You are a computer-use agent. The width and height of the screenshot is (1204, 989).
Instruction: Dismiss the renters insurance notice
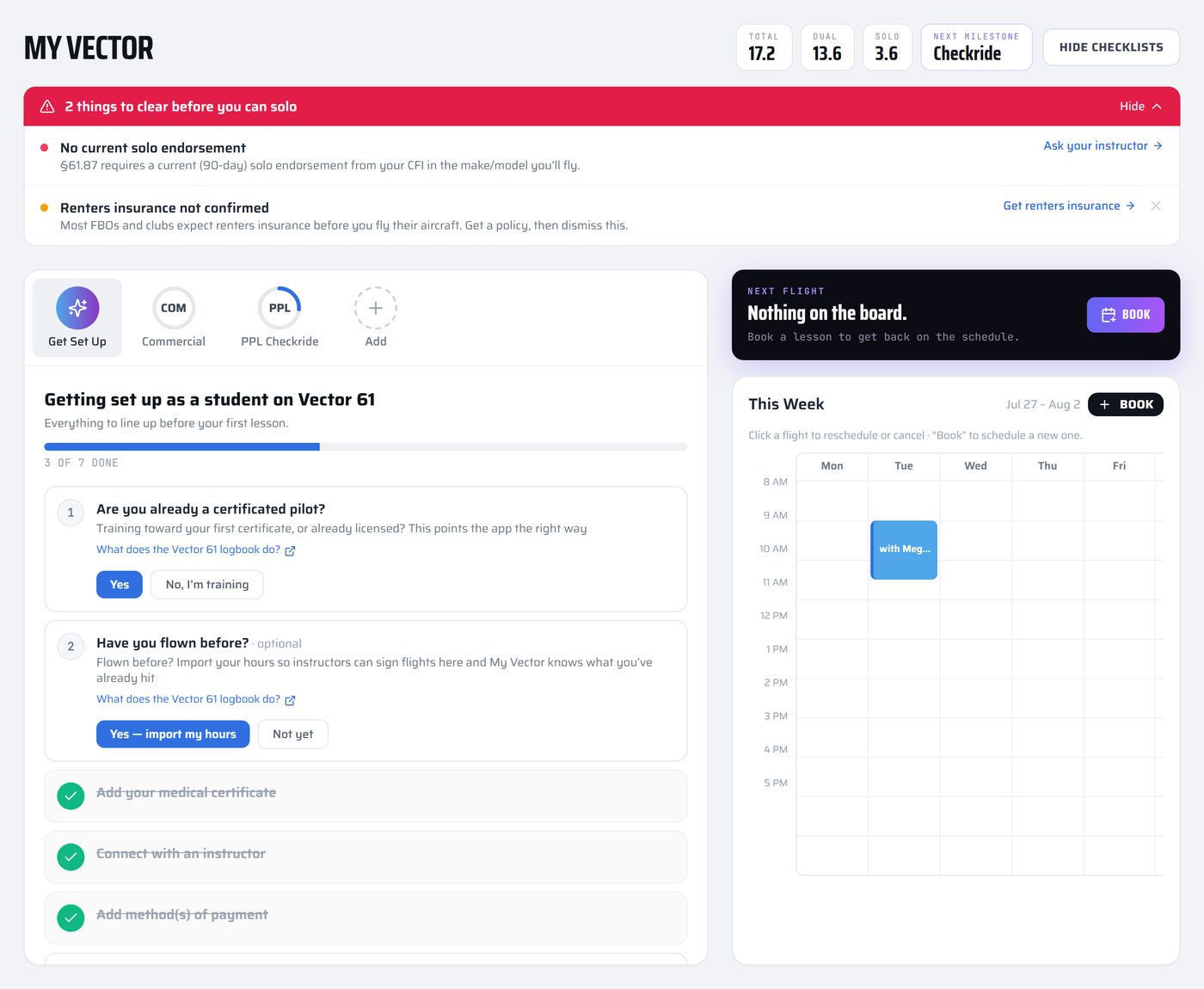coord(1156,206)
